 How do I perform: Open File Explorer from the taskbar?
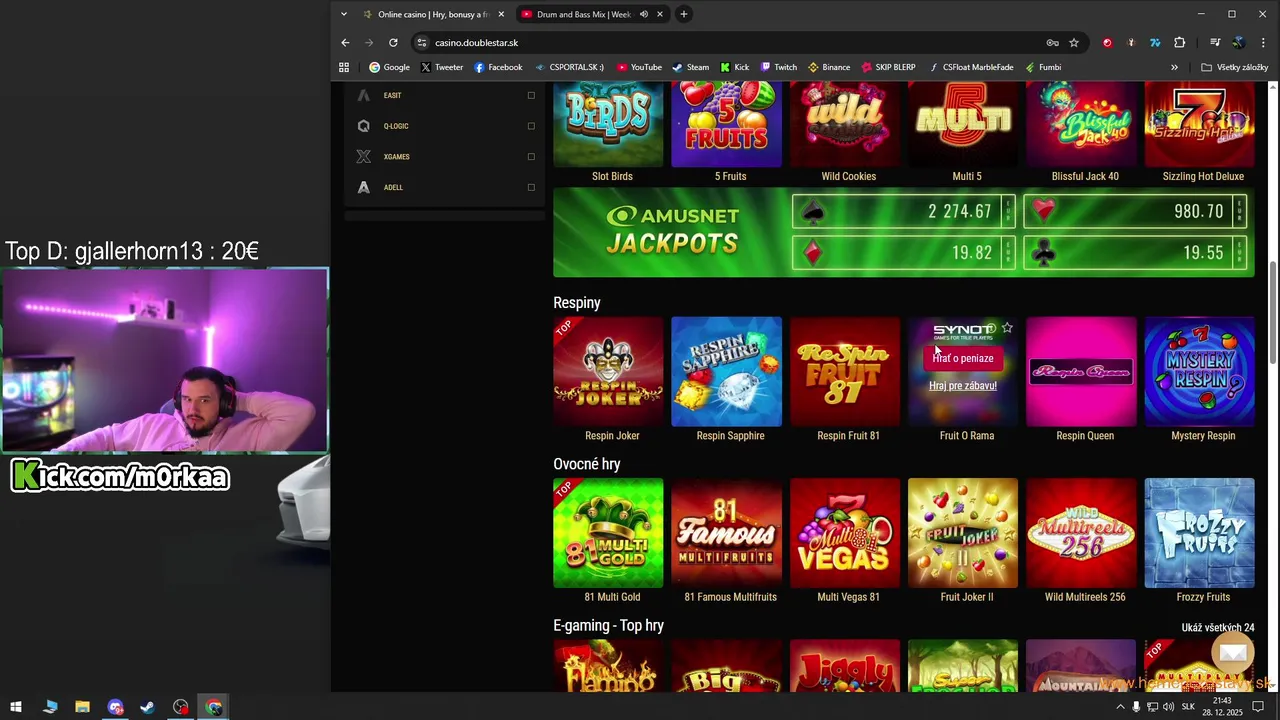(82, 707)
